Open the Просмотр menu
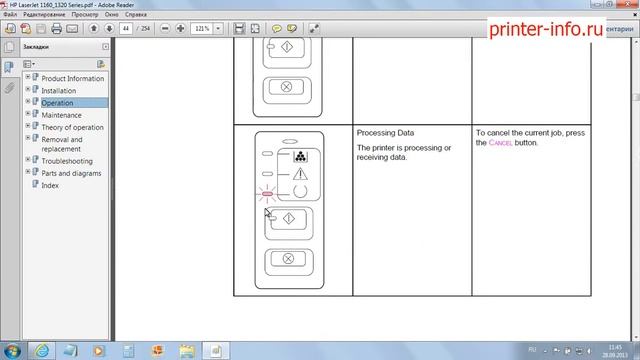The width and height of the screenshot is (640, 360). point(85,15)
